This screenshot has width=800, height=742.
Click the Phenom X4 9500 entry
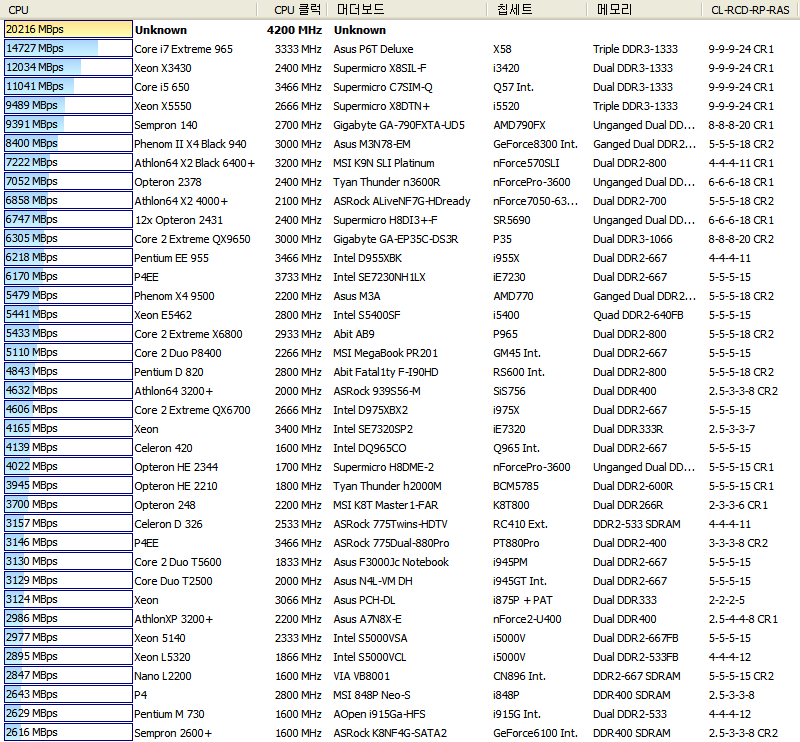(174, 296)
